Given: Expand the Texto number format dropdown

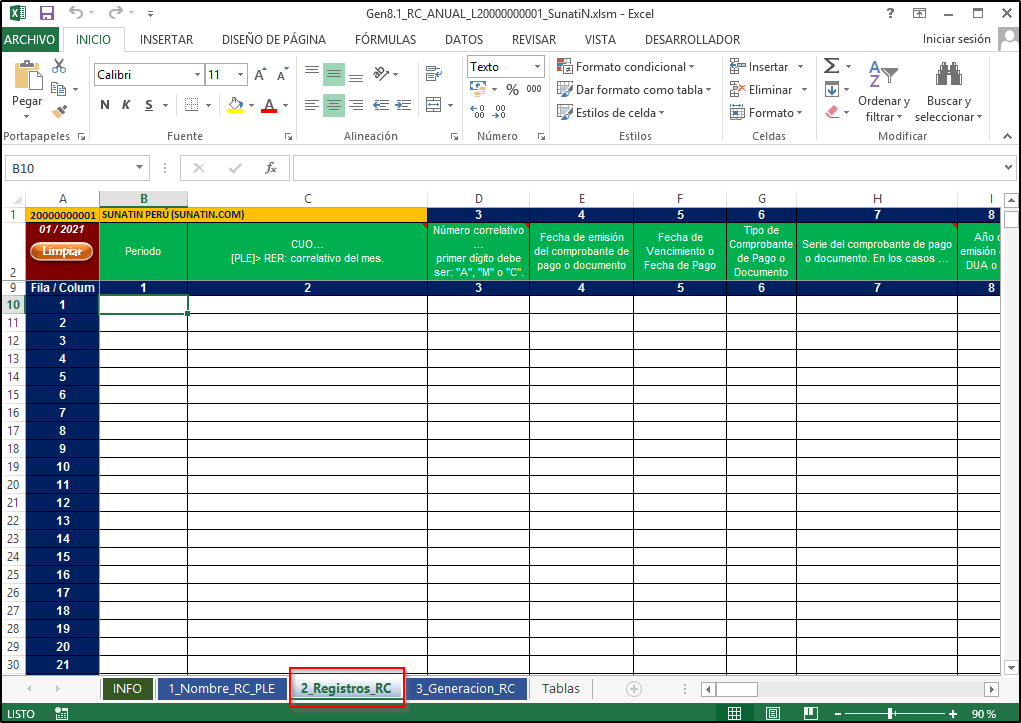Looking at the screenshot, I should pyautogui.click(x=537, y=67).
